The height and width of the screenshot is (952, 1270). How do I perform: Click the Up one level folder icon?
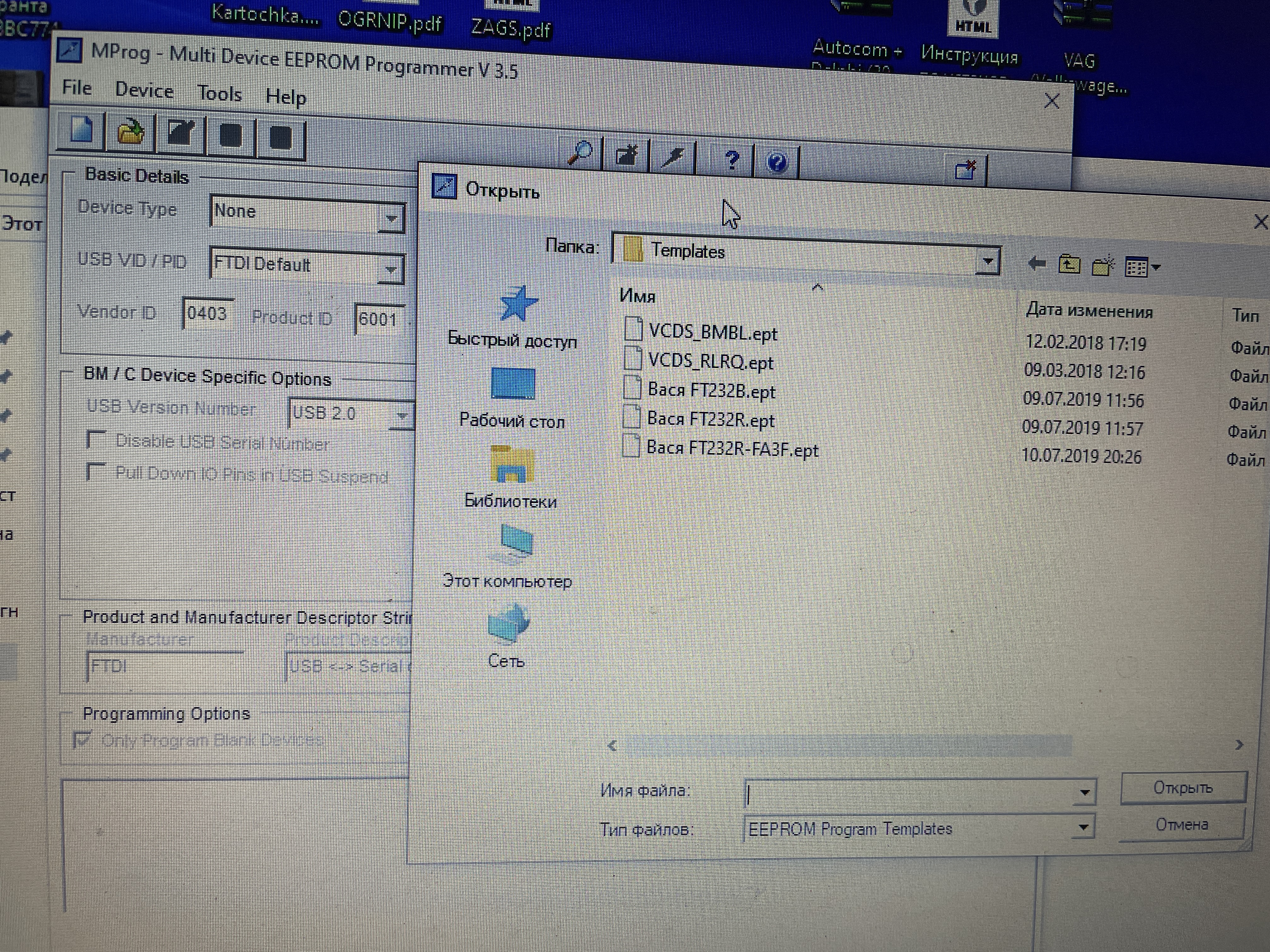coord(1069,265)
